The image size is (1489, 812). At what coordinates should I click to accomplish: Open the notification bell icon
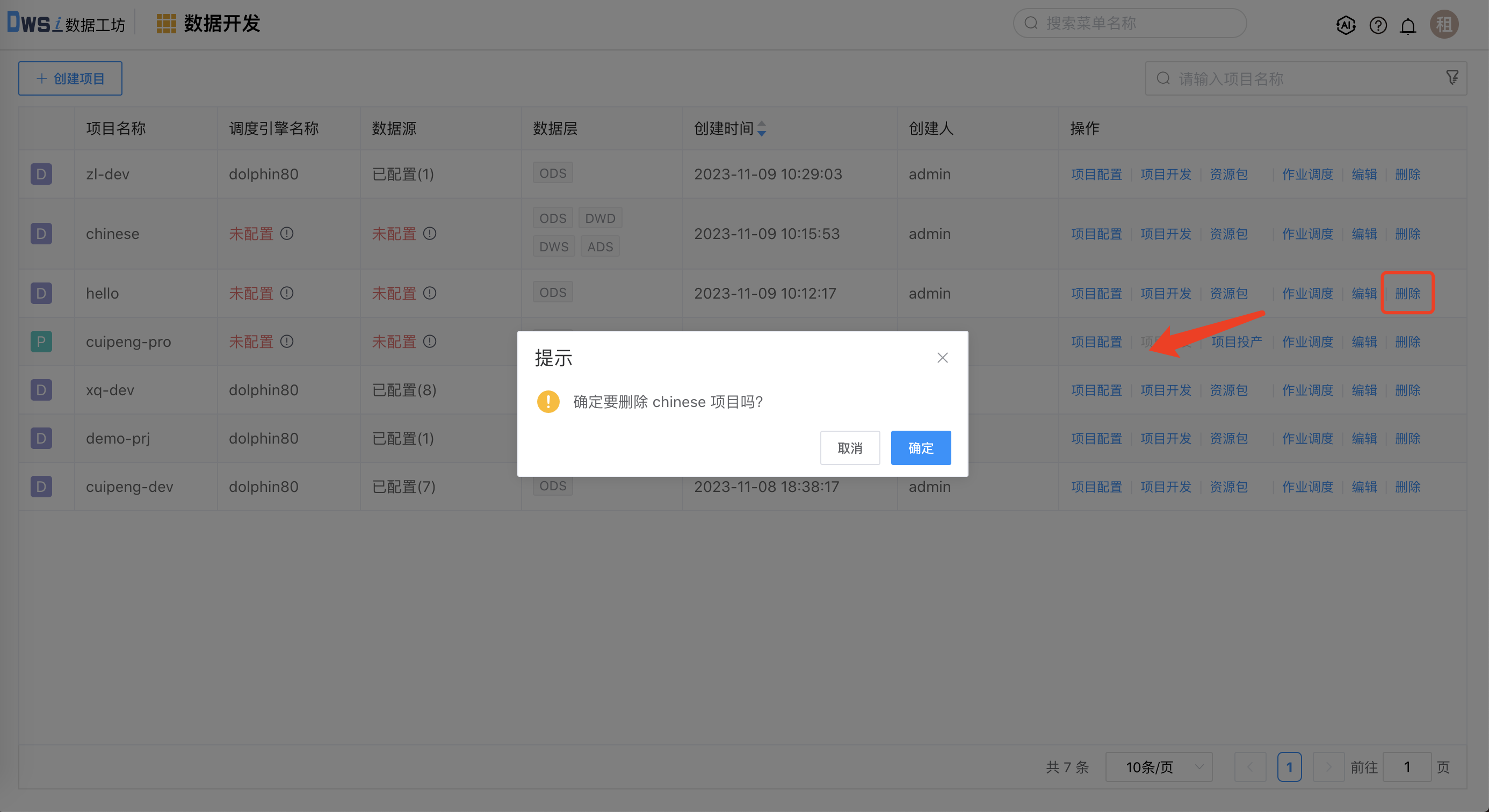[1408, 25]
